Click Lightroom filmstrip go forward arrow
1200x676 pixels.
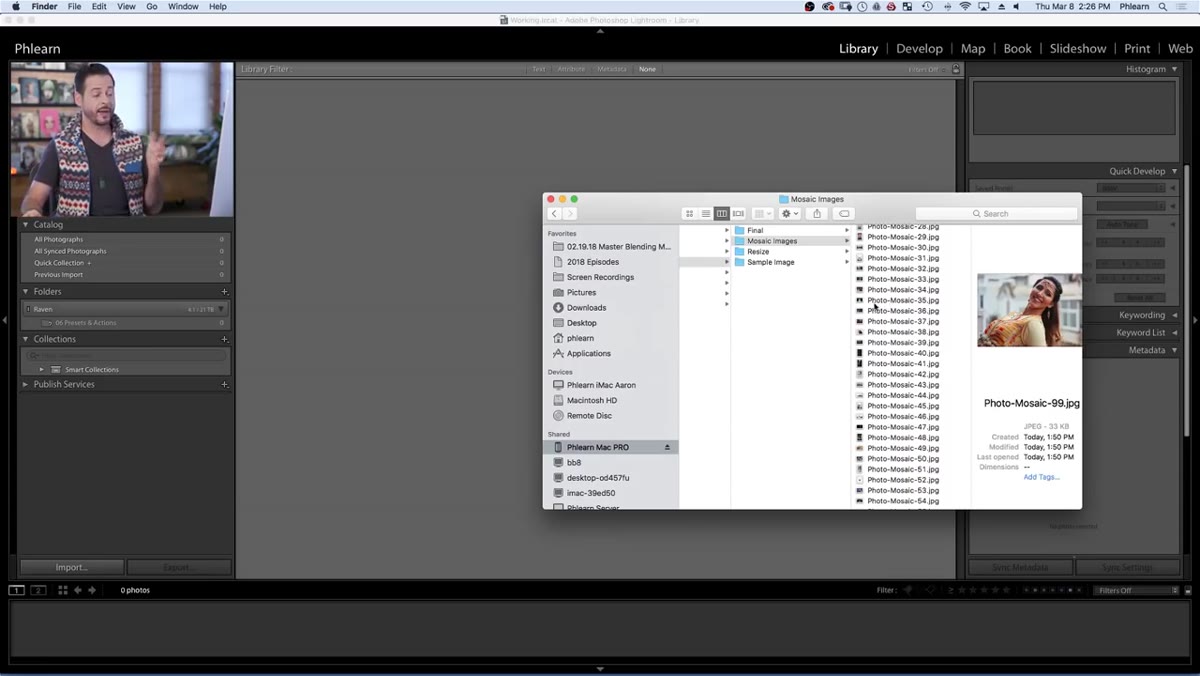(x=92, y=590)
